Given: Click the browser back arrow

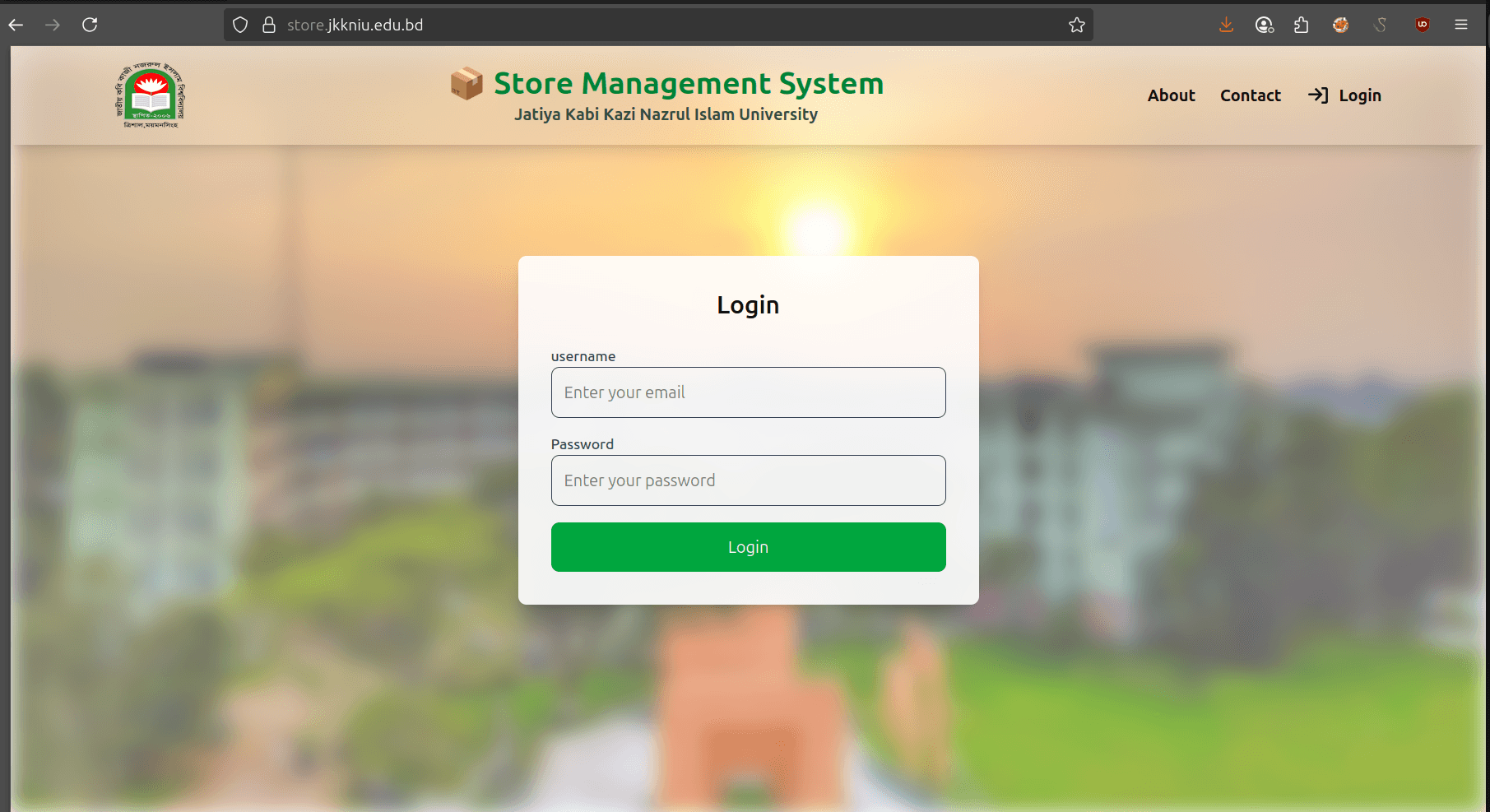Looking at the screenshot, I should click(16, 25).
